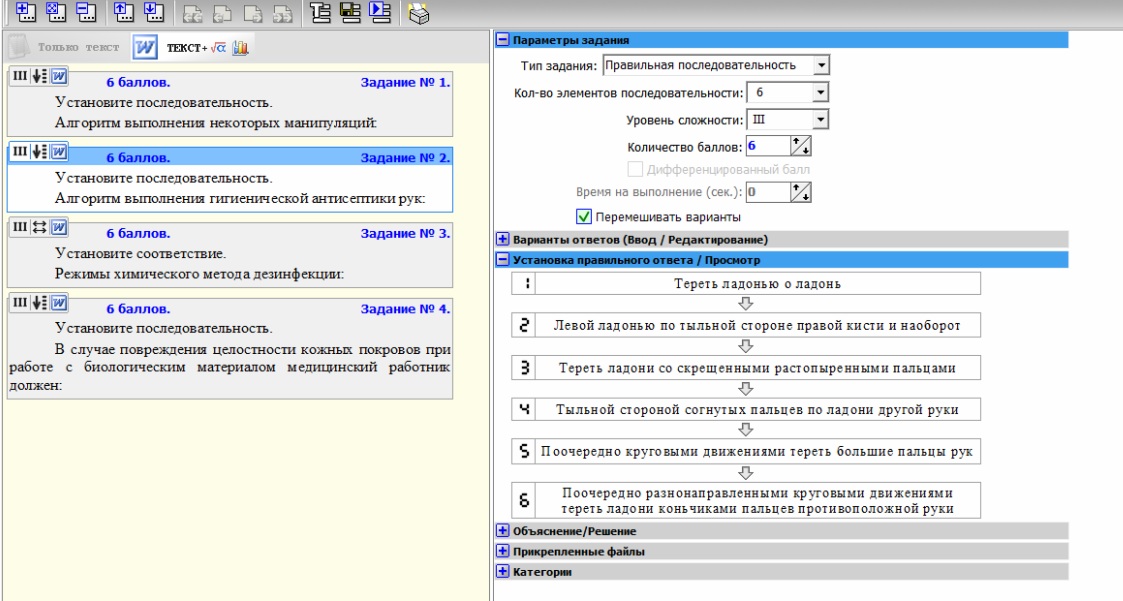Click '6 баллов.' label on Задание № 3
Screen dimensions: 1123x601
click(138, 234)
